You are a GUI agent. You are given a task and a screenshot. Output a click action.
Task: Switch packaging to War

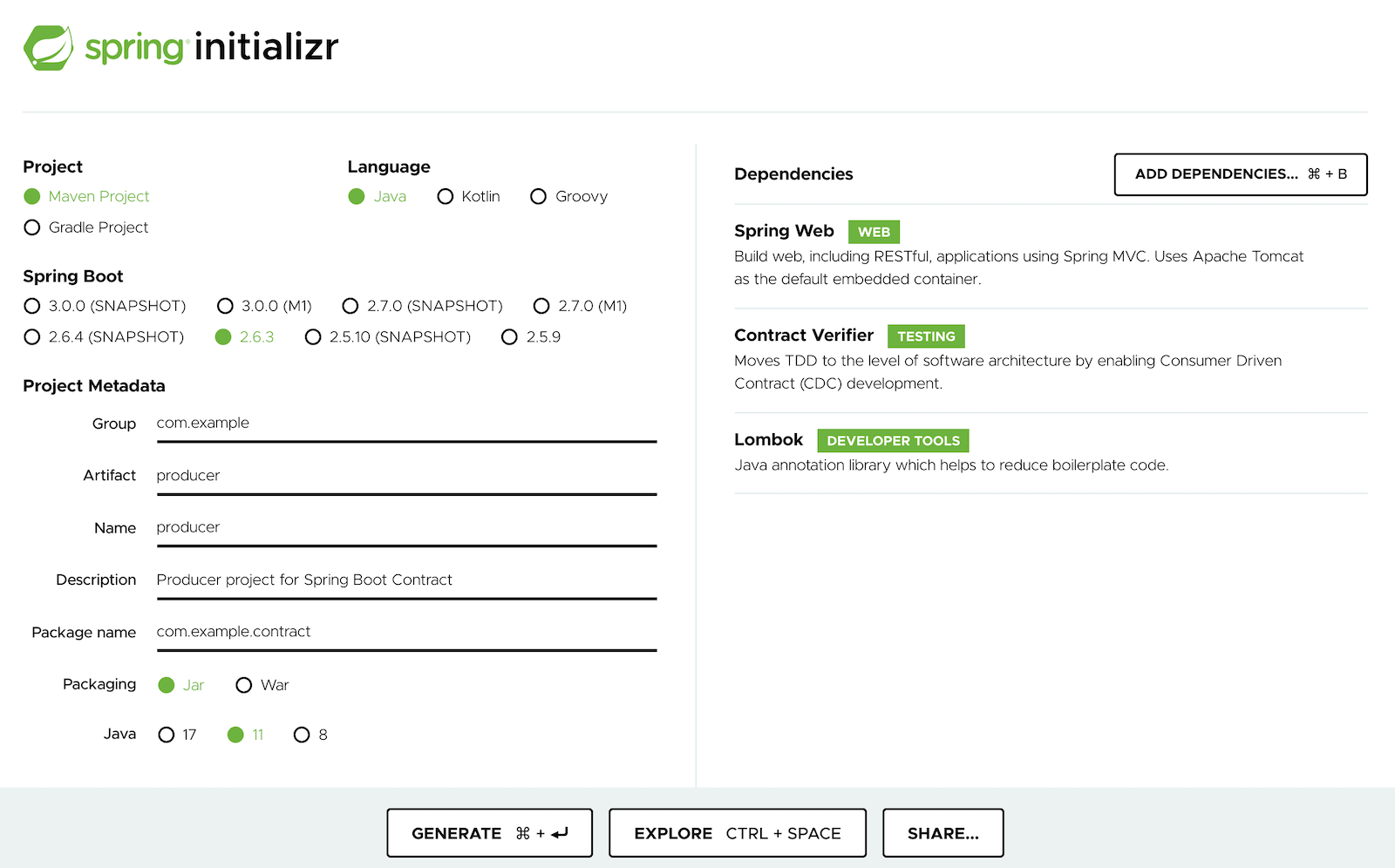click(x=244, y=685)
